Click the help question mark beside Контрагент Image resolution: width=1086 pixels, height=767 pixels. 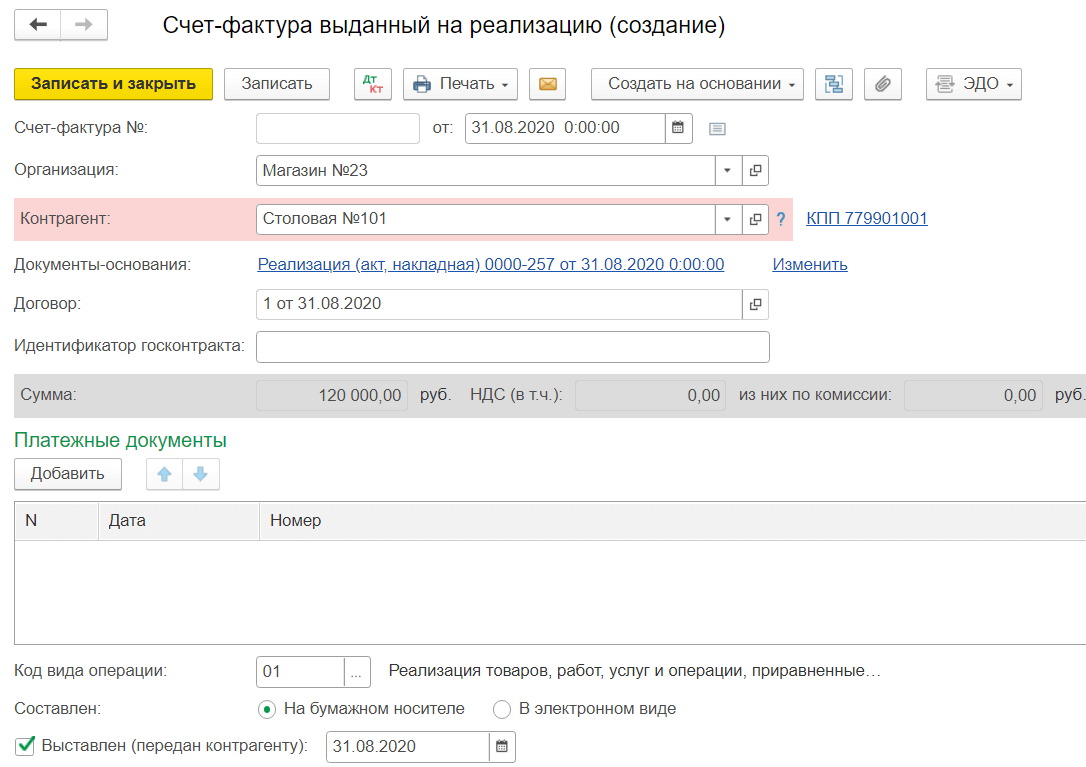pos(780,218)
